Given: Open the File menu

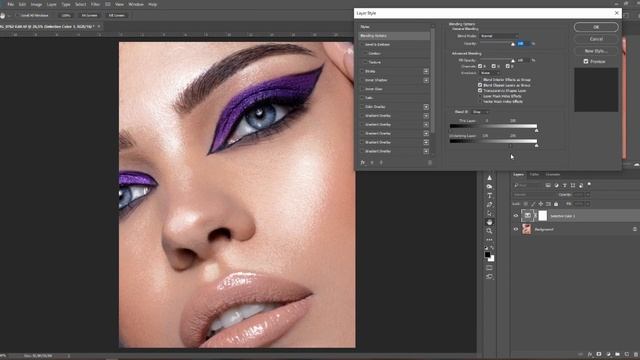Looking at the screenshot, I should click(x=11, y=4).
